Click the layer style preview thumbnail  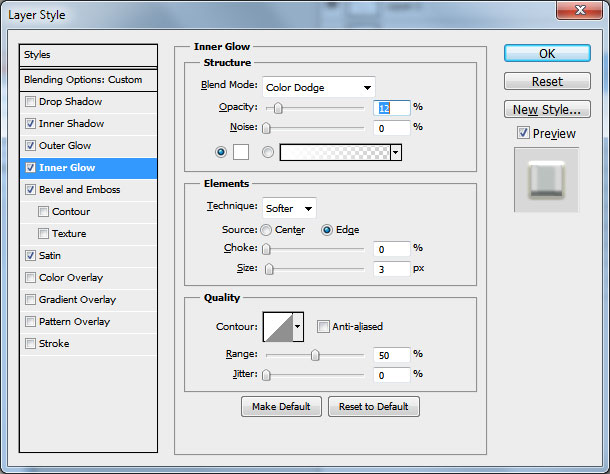tap(546, 180)
